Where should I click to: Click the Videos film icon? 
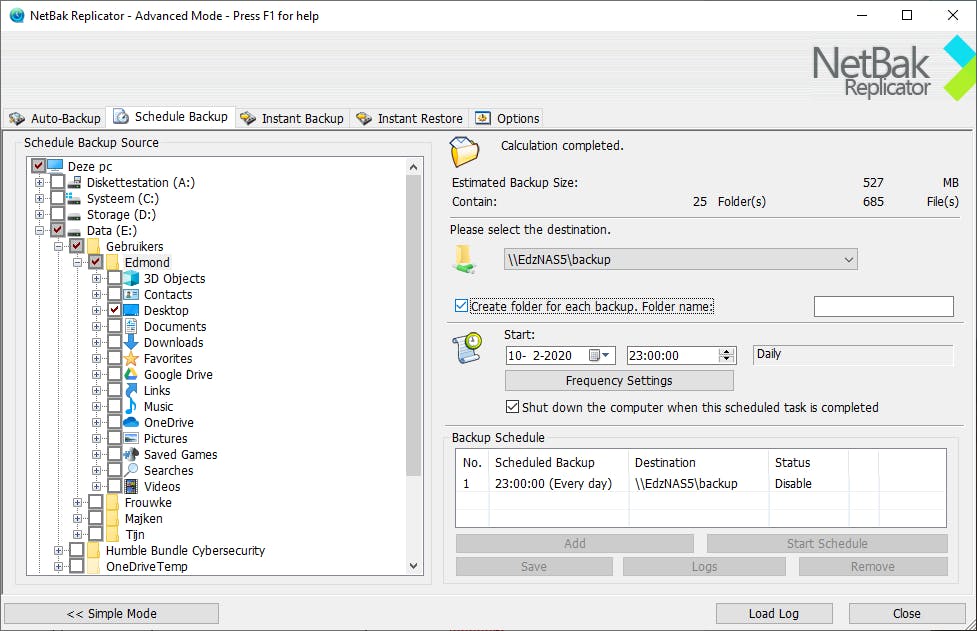[131, 486]
